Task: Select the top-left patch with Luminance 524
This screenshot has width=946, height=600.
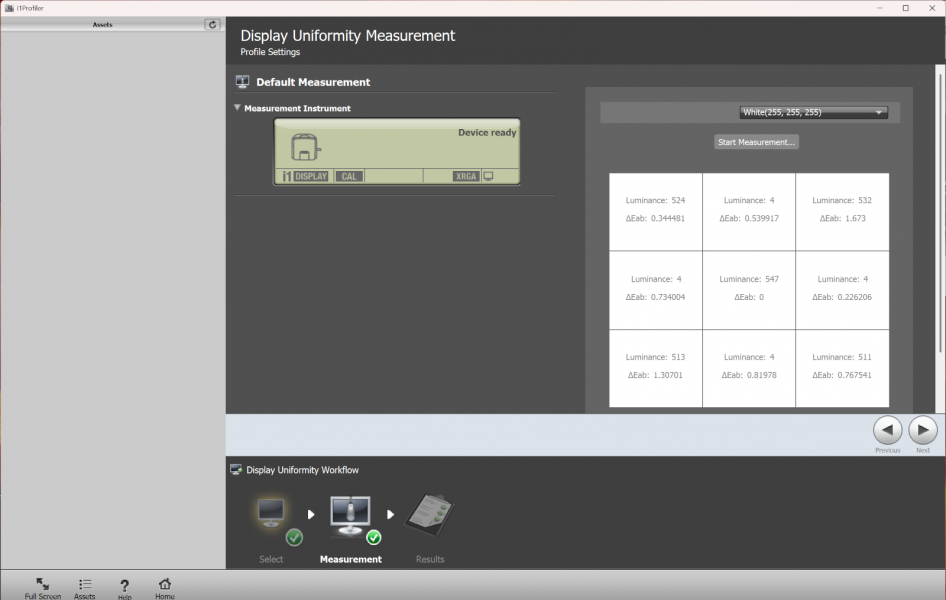Action: [x=655, y=212]
